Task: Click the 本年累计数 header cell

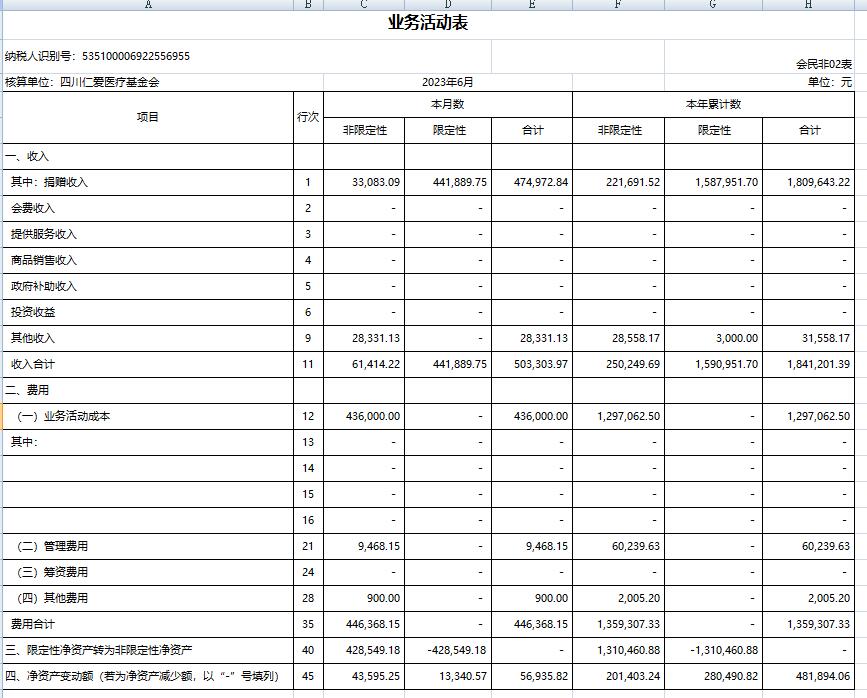Action: click(714, 104)
